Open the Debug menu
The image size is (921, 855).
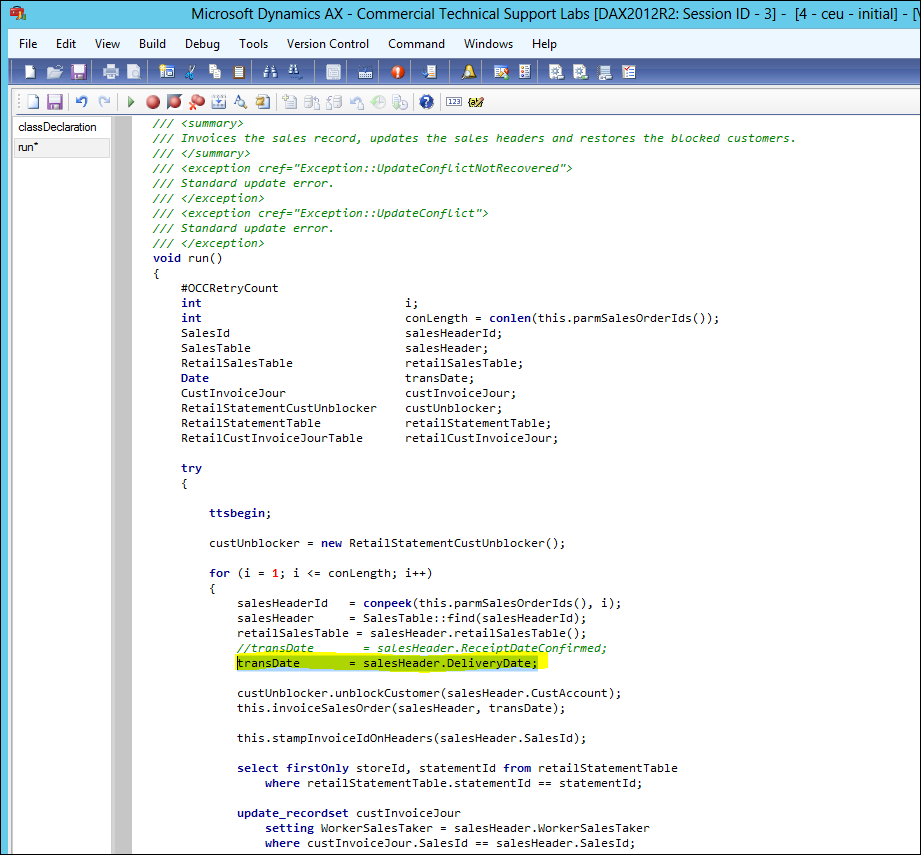[202, 44]
